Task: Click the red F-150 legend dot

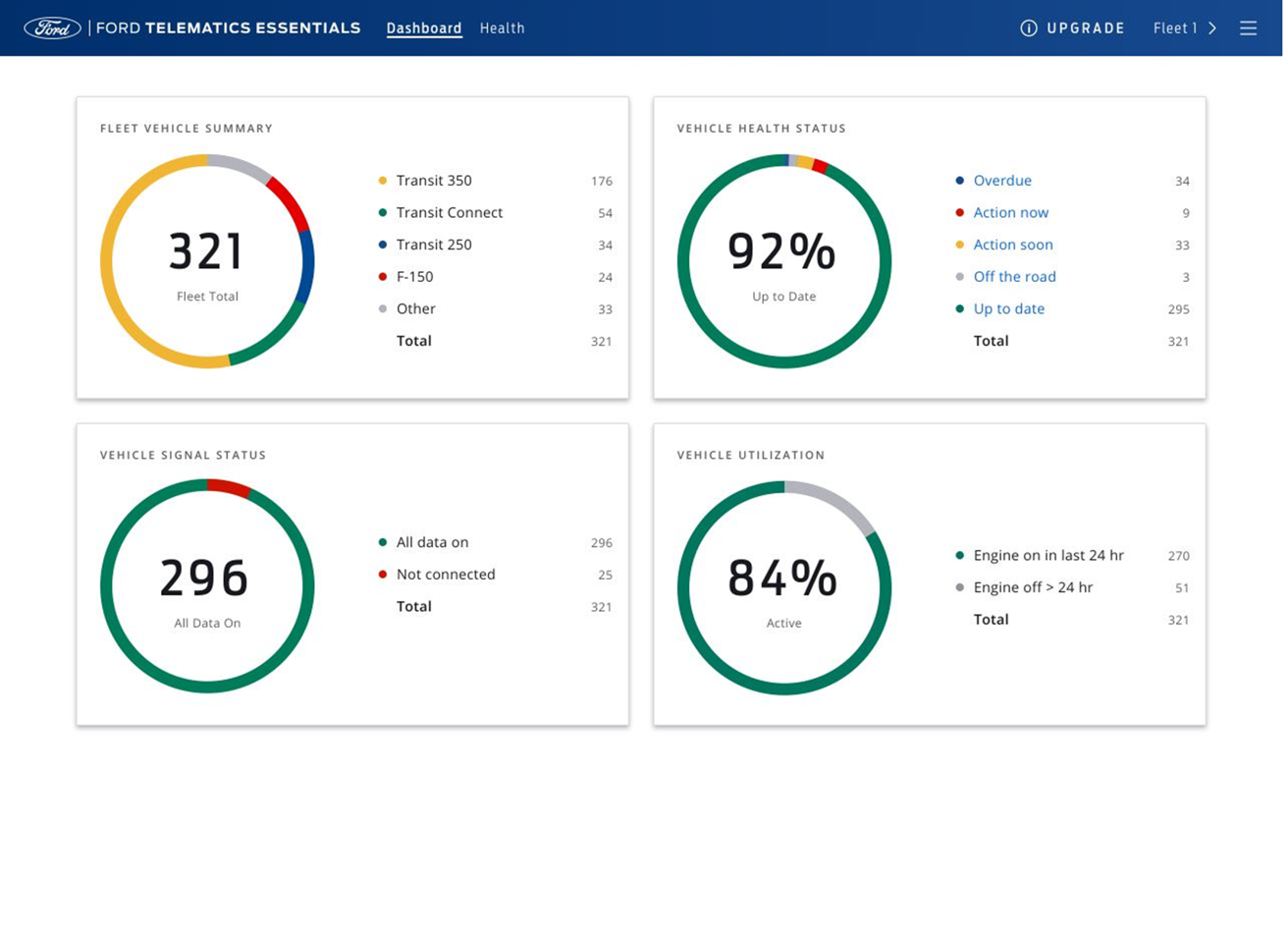Action: [x=383, y=277]
